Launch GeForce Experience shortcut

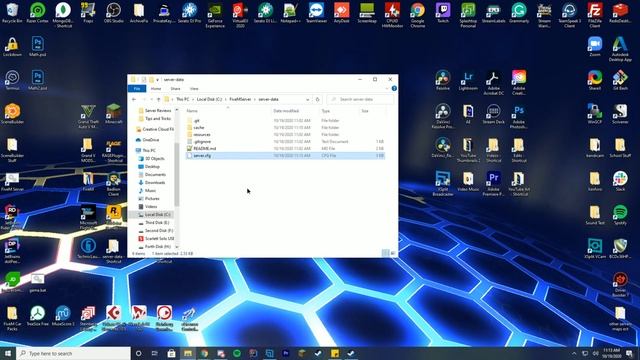click(215, 15)
